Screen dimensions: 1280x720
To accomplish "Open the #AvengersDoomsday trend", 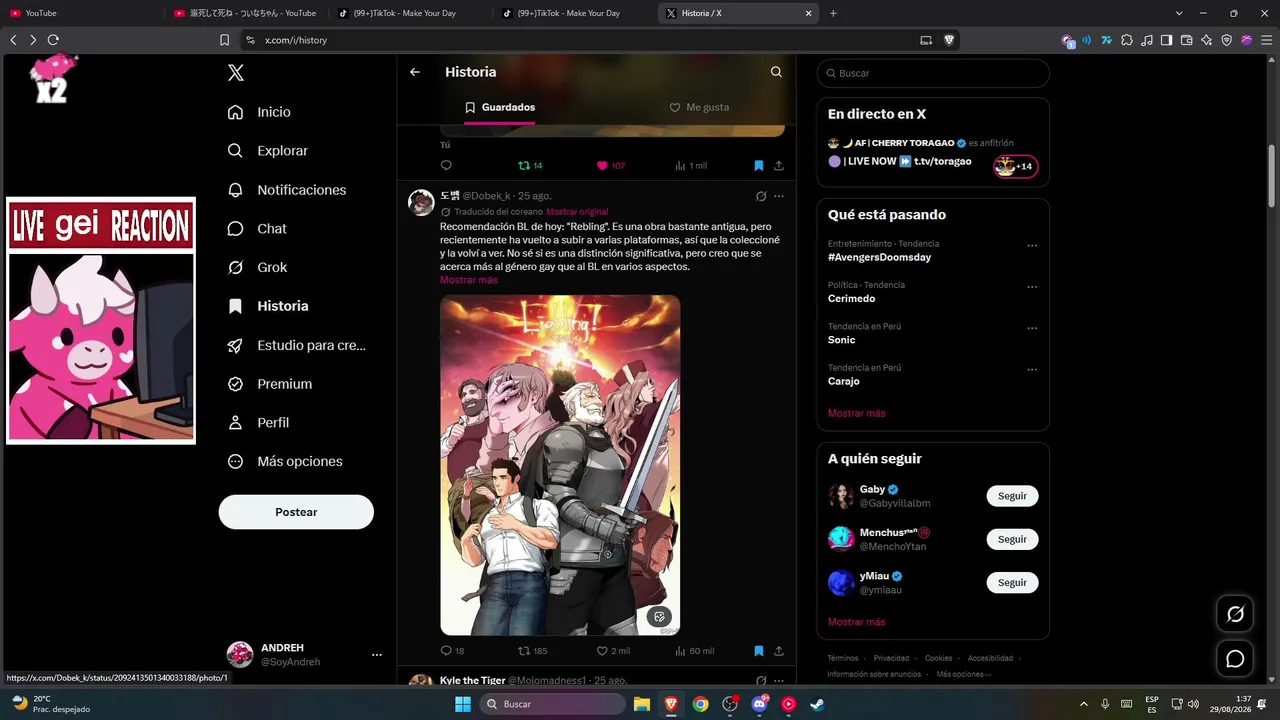I will (879, 257).
